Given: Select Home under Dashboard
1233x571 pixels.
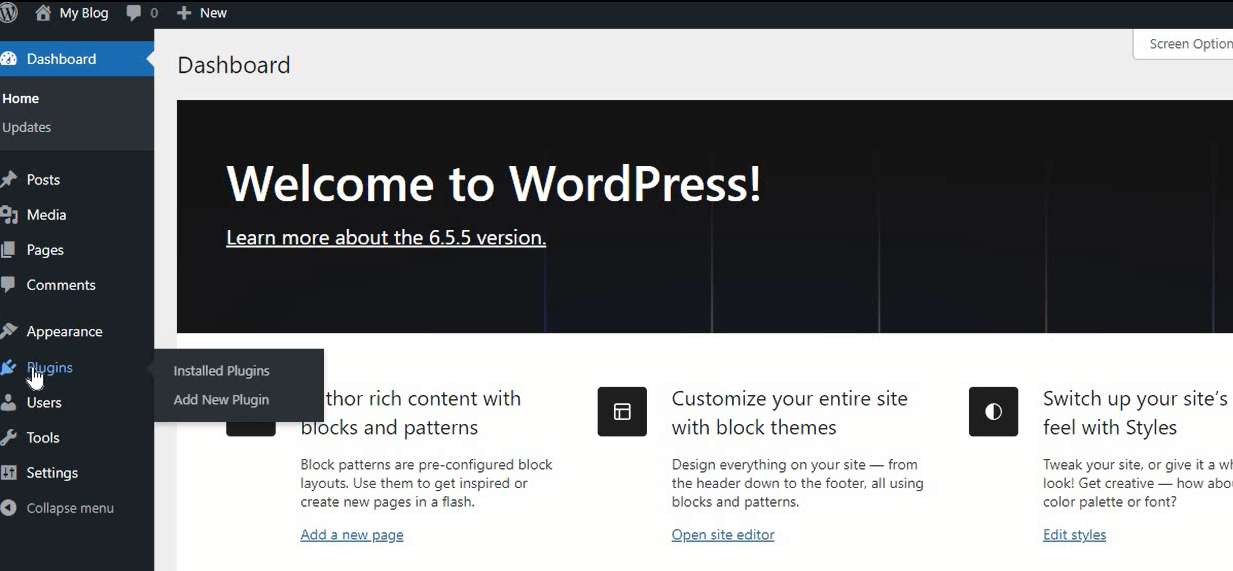Looking at the screenshot, I should point(21,99).
